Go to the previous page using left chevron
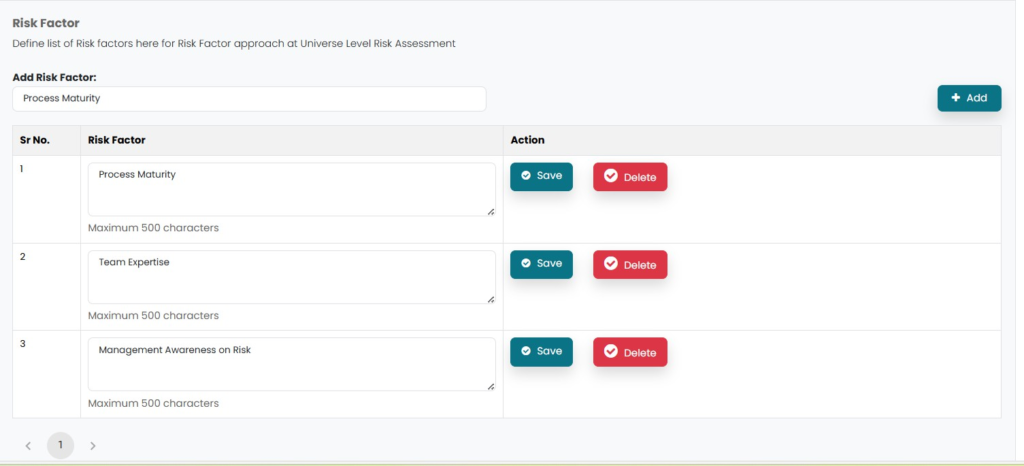This screenshot has width=1024, height=466. pyautogui.click(x=28, y=446)
